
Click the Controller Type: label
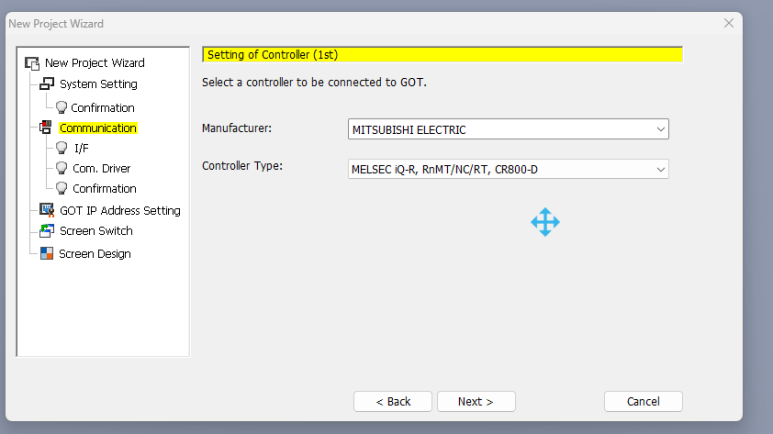coord(242,166)
